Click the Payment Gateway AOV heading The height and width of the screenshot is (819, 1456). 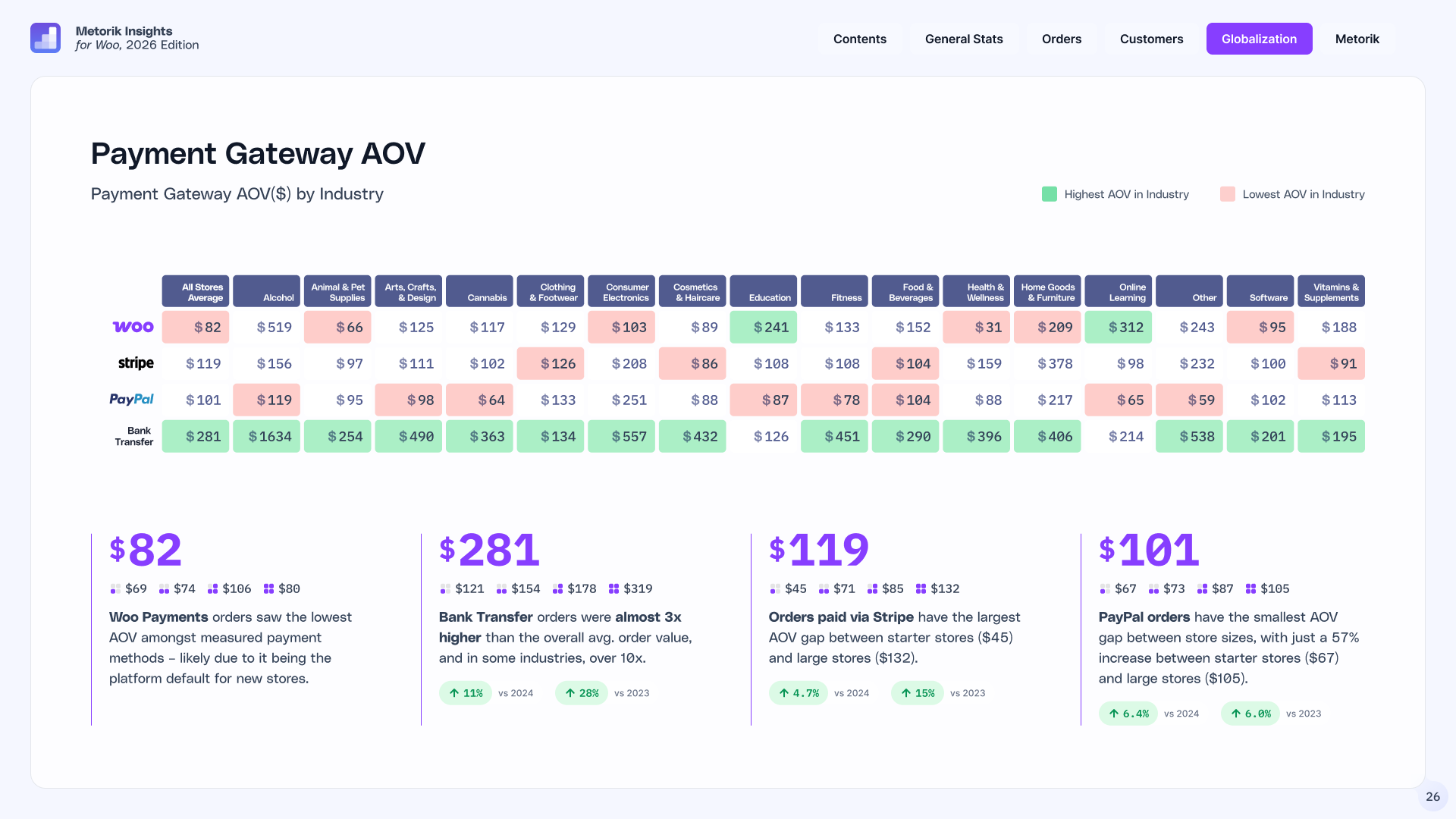(x=258, y=153)
